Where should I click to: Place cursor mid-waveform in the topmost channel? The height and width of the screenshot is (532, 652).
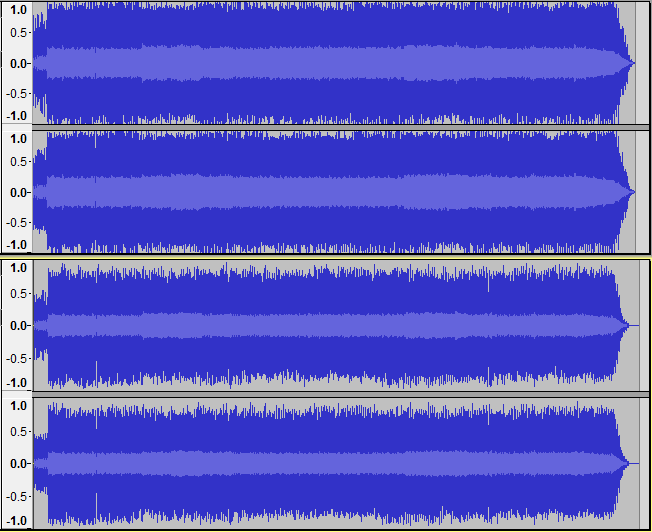point(330,63)
